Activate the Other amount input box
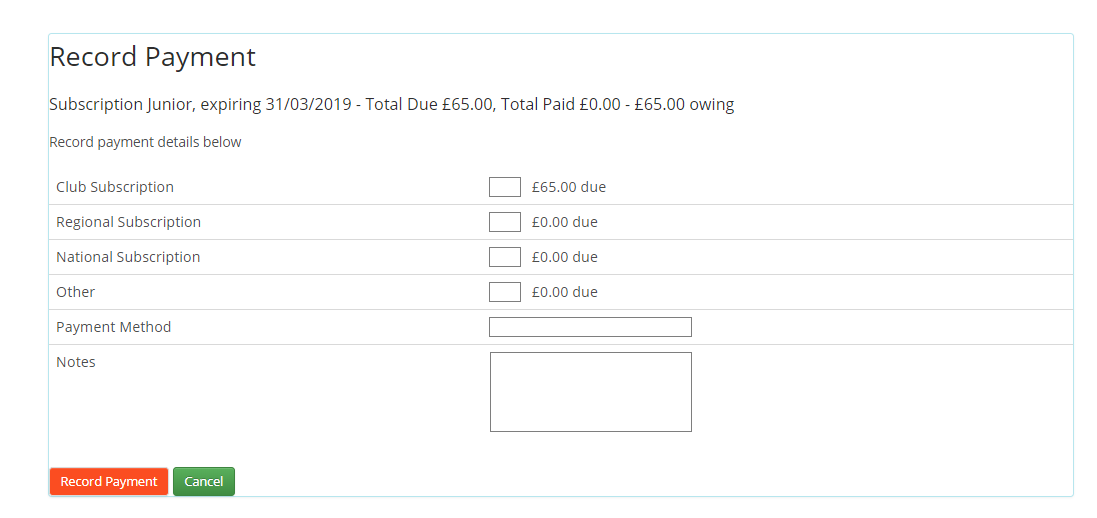 [504, 292]
